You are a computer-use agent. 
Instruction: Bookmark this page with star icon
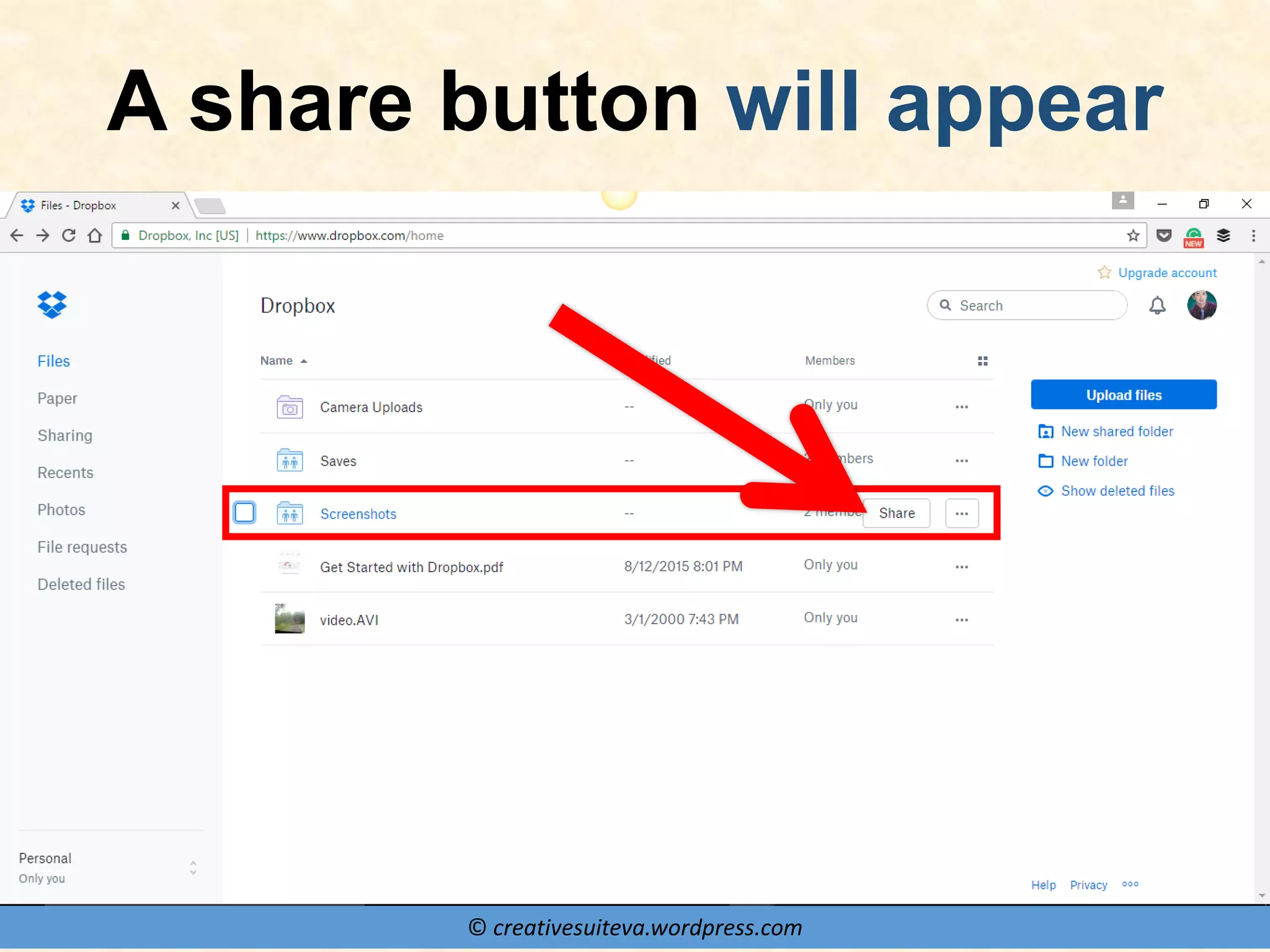pyautogui.click(x=1133, y=236)
